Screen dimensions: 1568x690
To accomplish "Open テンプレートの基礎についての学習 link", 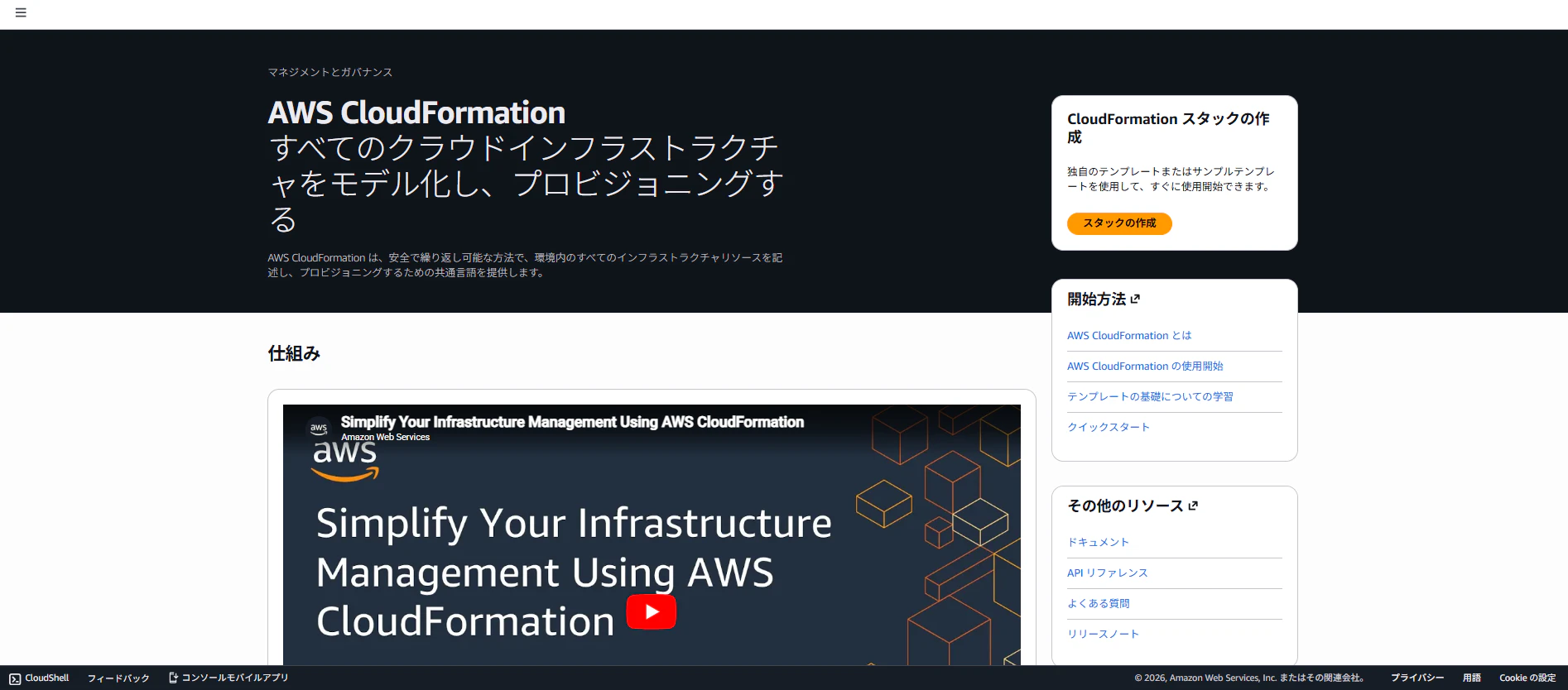I will pyautogui.click(x=1150, y=397).
